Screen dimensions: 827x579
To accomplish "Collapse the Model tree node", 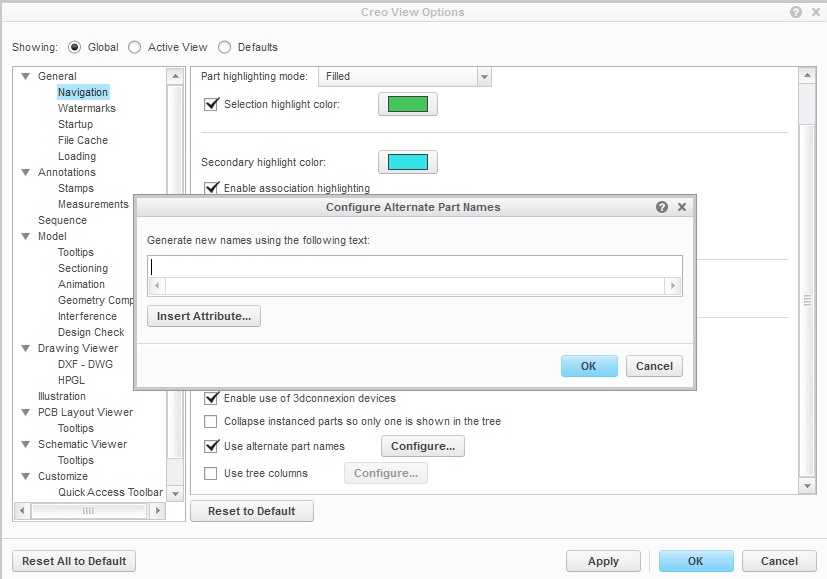I will (25, 236).
